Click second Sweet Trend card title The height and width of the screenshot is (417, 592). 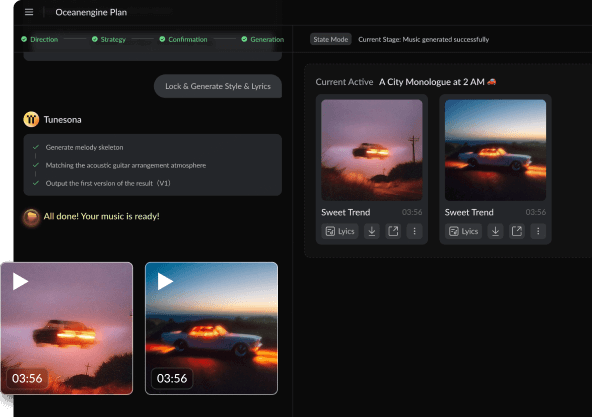click(469, 212)
